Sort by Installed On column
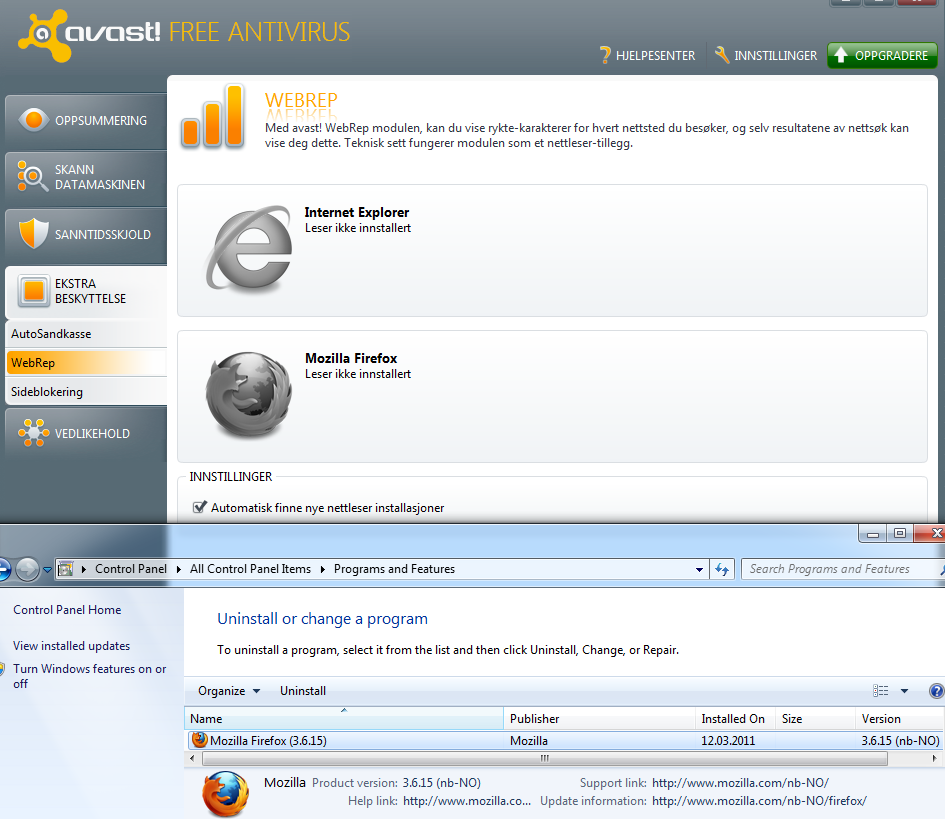 [735, 718]
